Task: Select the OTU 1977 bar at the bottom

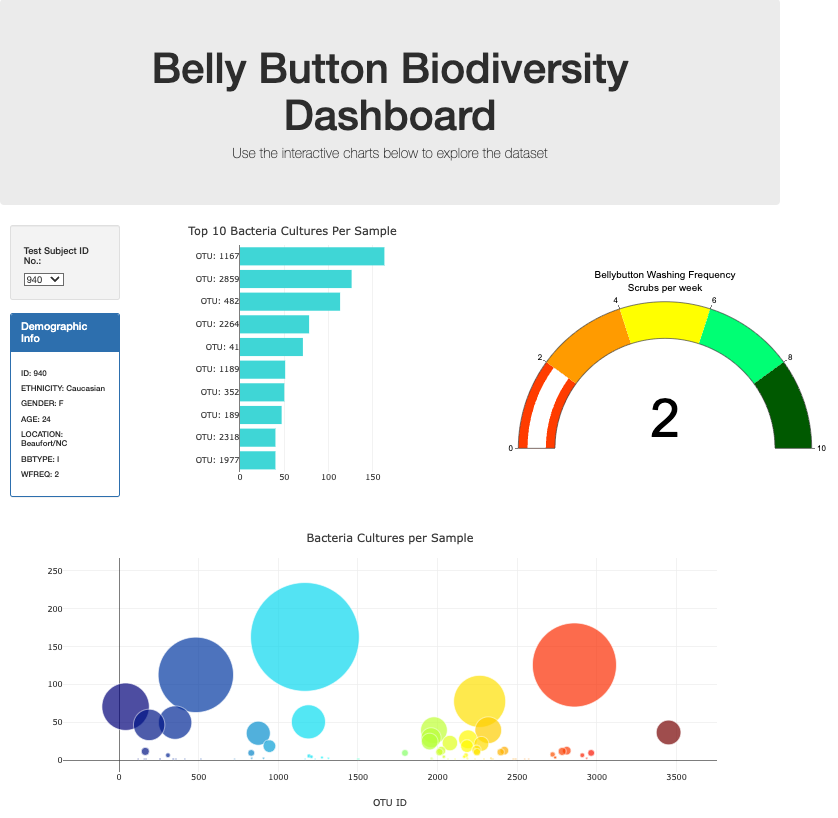Action: click(x=257, y=460)
